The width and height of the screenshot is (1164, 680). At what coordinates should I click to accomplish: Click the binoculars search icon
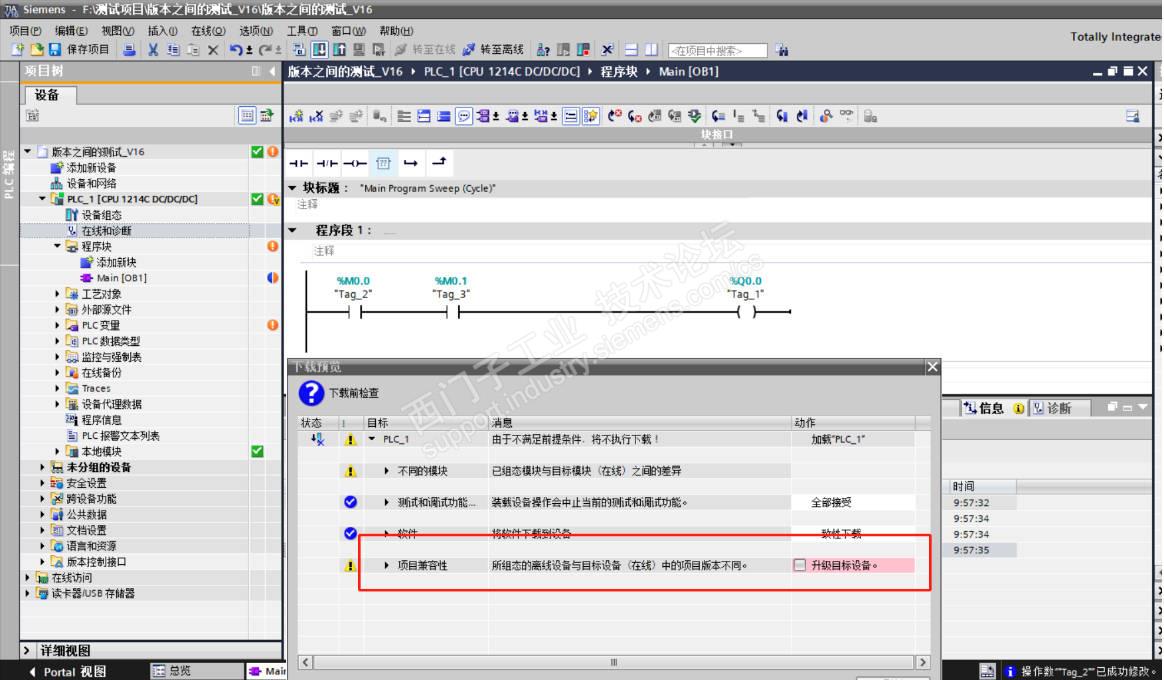[782, 50]
